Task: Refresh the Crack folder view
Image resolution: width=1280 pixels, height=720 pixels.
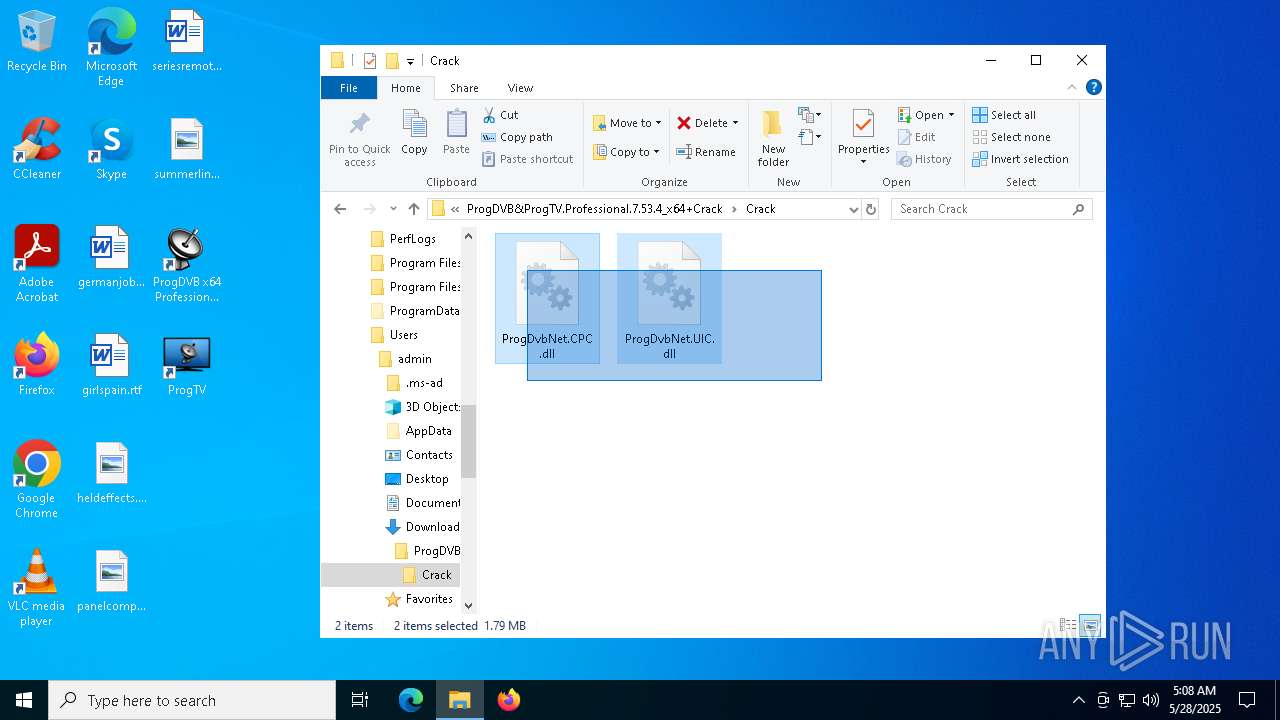Action: (x=871, y=209)
